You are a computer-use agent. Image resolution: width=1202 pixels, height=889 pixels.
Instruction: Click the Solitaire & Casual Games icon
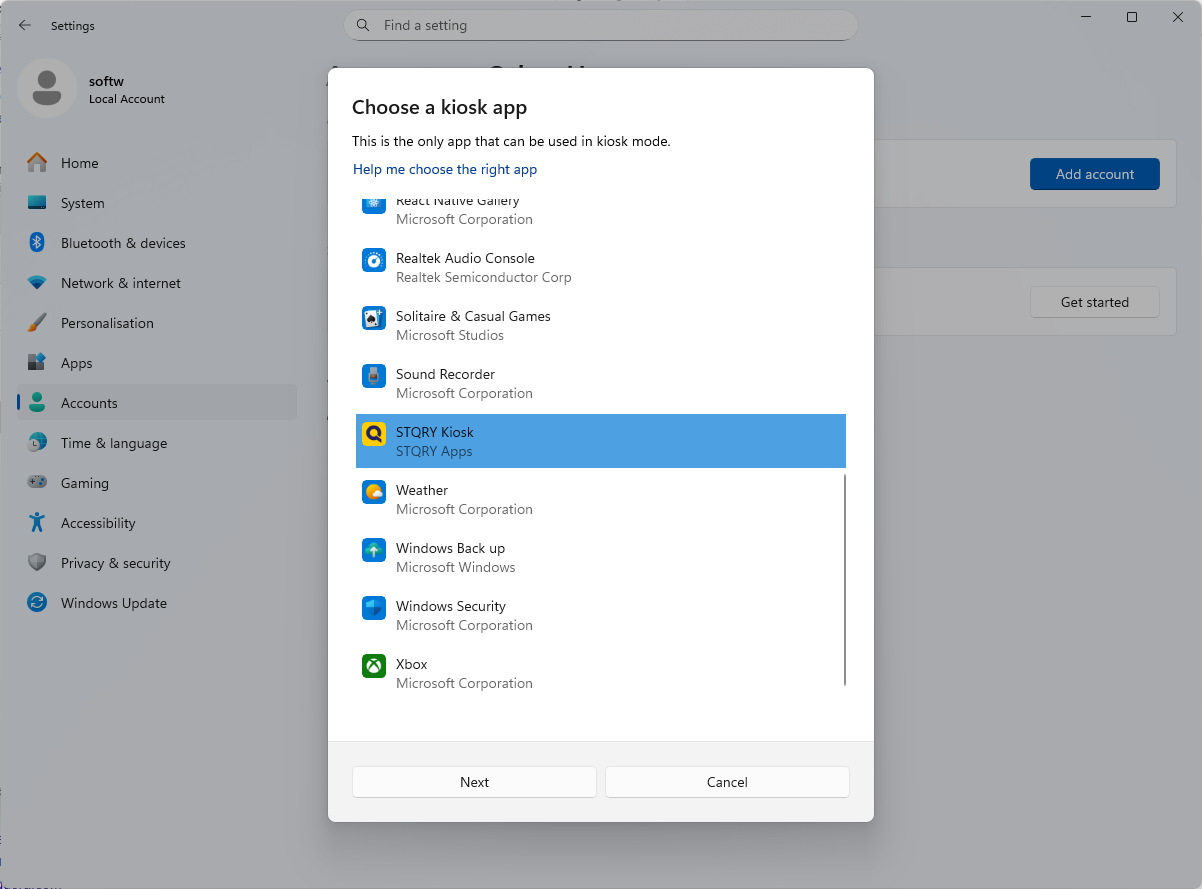(374, 318)
